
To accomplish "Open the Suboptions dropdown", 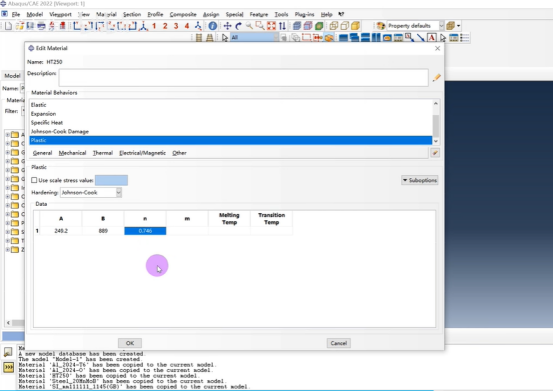I will pos(420,180).
